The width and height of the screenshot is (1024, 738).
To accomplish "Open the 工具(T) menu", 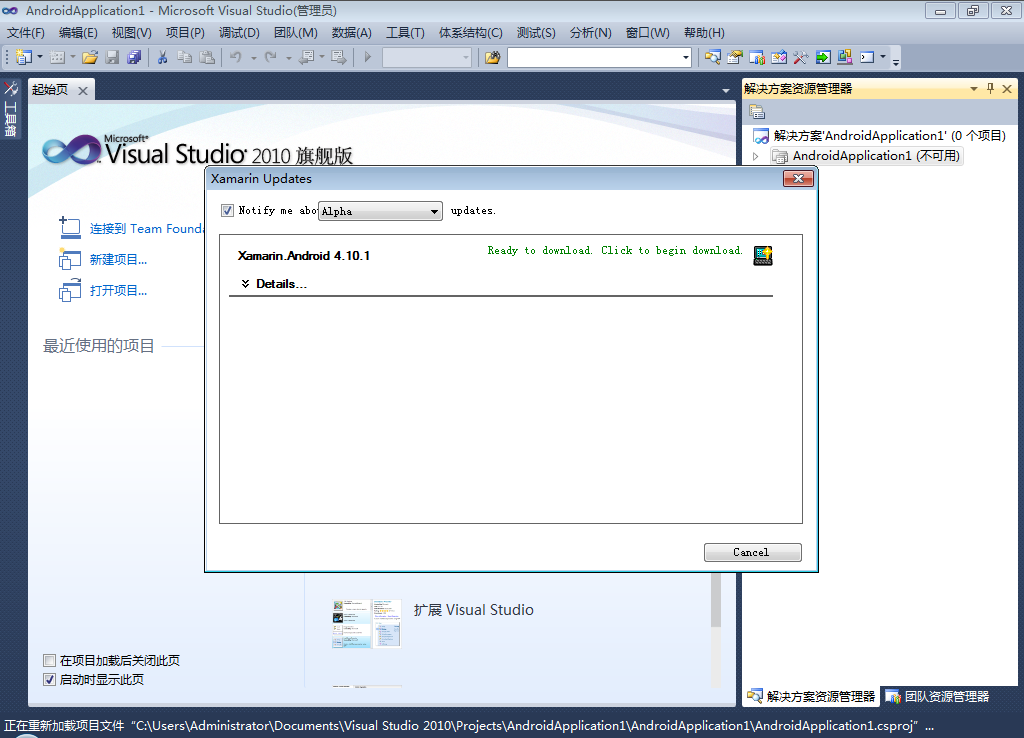I will coord(405,33).
